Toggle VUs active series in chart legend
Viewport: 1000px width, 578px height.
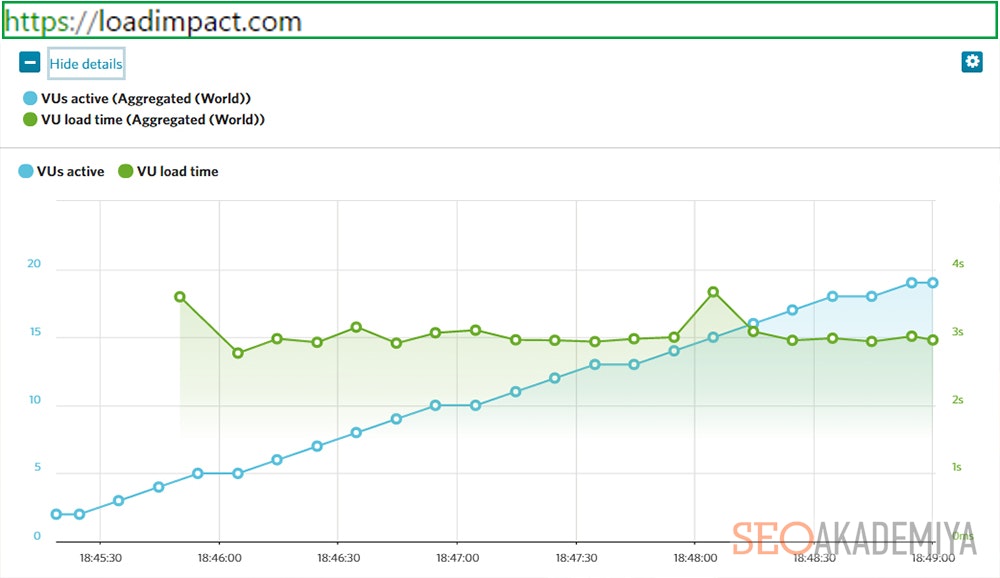(61, 171)
